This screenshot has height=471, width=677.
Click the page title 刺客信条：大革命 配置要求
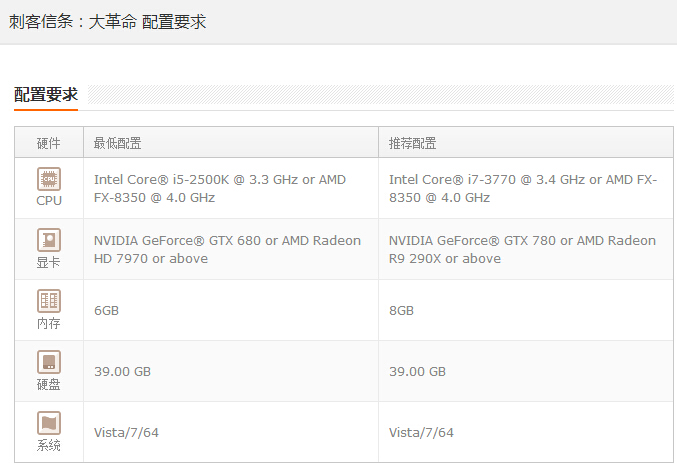[108, 22]
